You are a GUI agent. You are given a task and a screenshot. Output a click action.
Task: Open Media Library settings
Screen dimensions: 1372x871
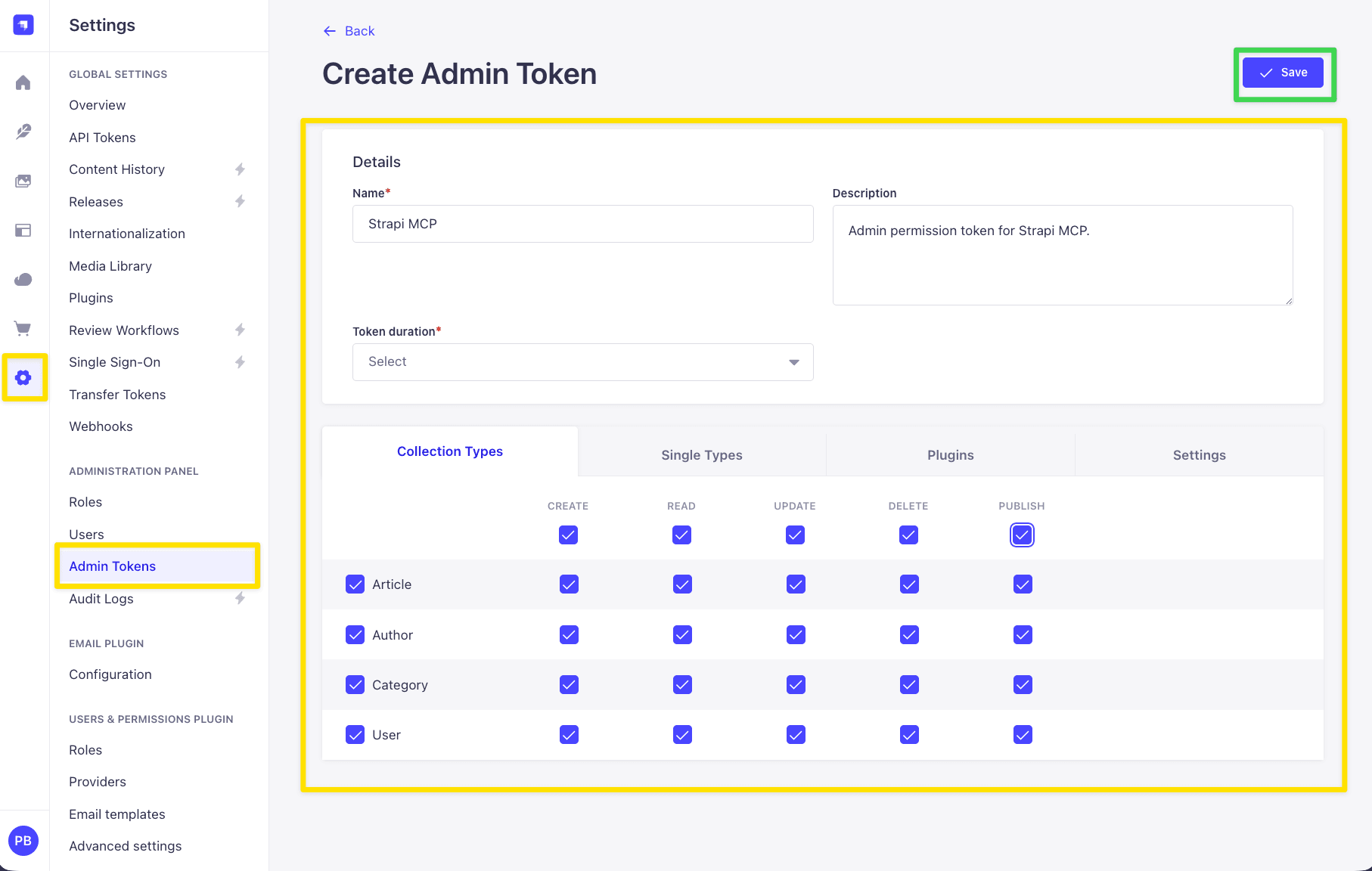coord(110,266)
